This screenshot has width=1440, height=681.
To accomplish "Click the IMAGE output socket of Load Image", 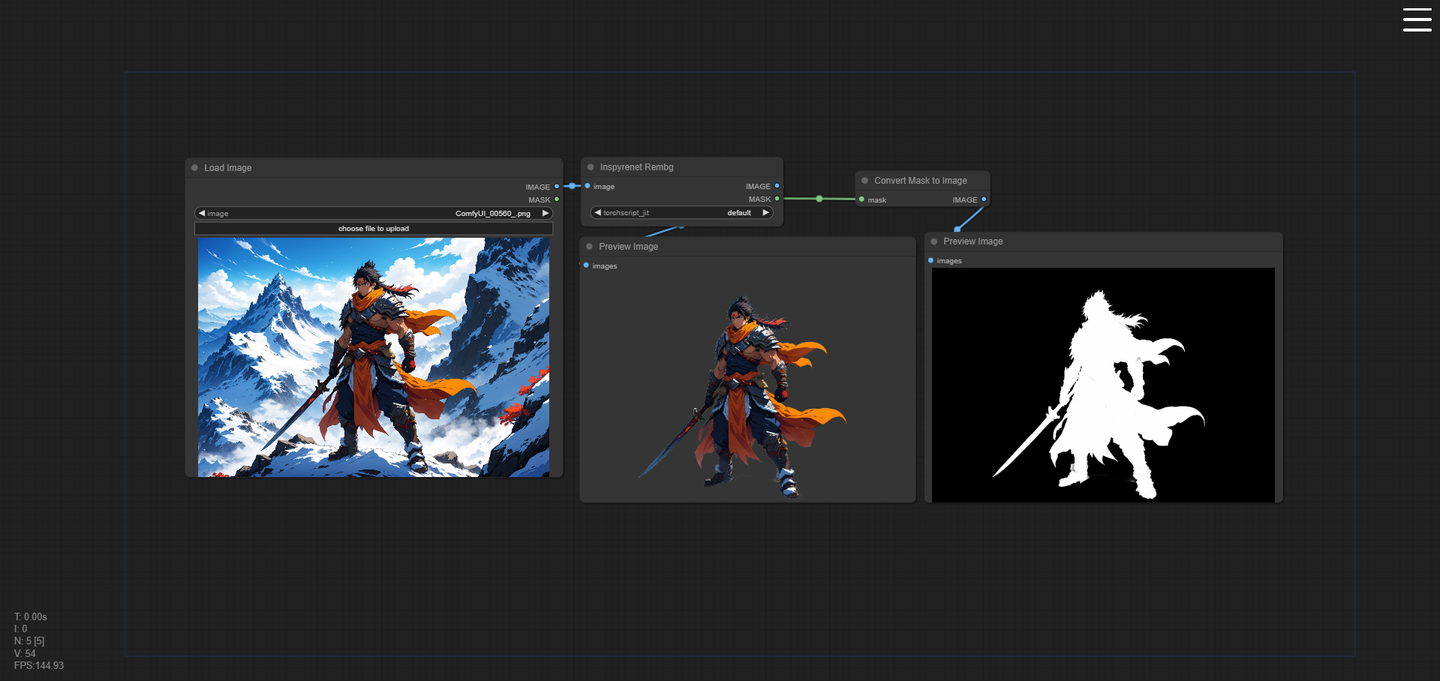I will 557,187.
